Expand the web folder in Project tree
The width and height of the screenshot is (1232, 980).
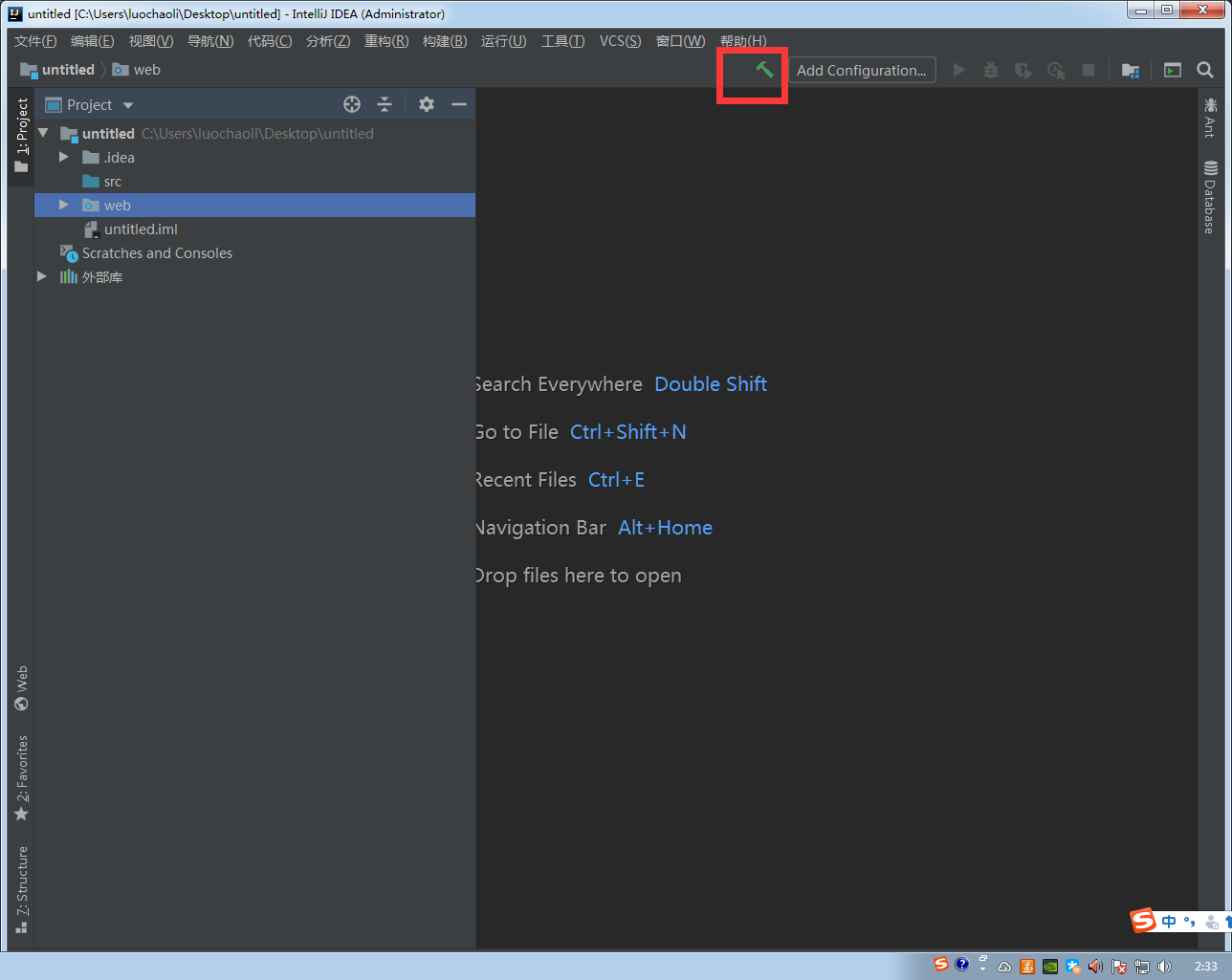tap(63, 205)
